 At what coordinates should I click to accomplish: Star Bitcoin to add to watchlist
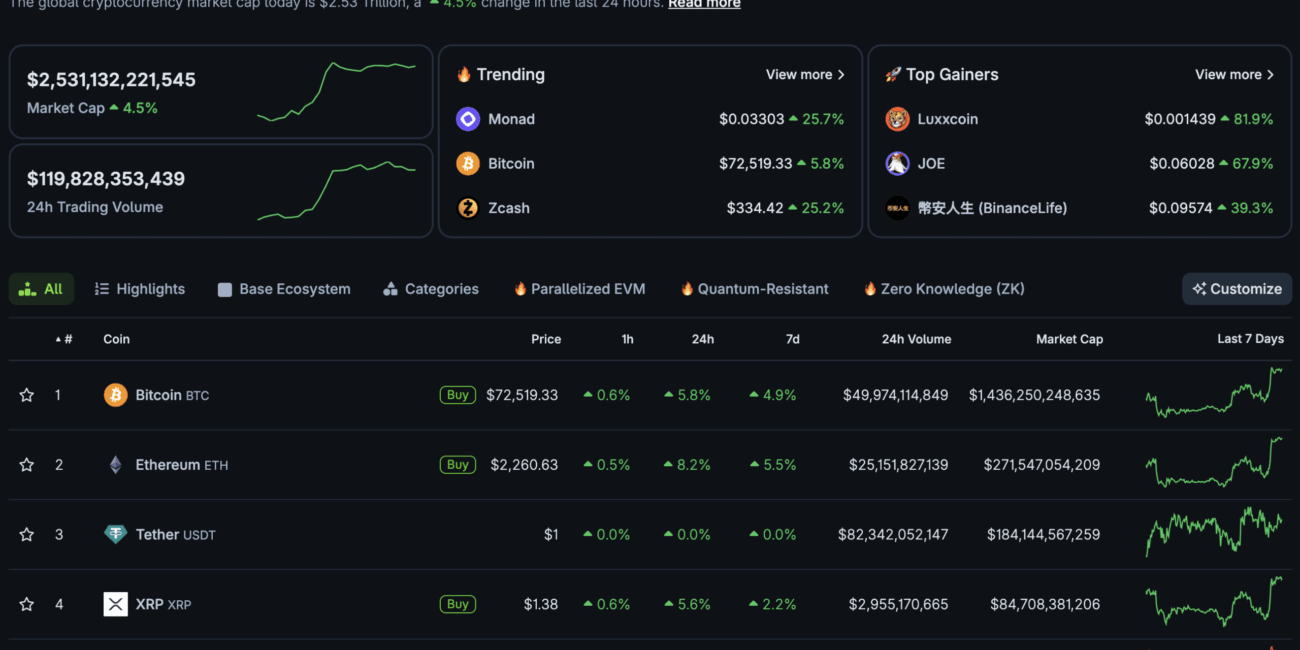tap(27, 395)
